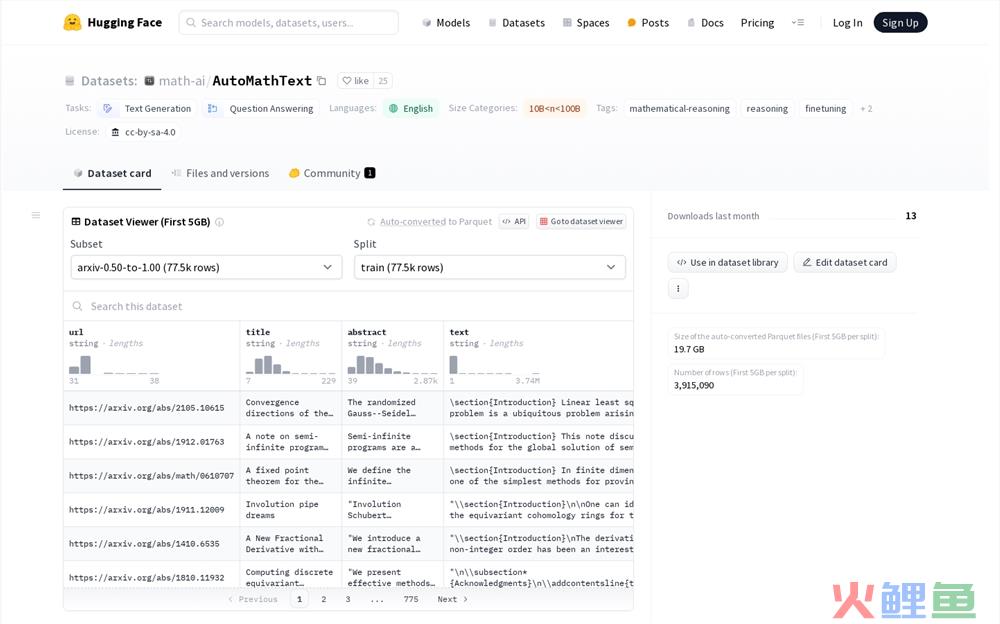Select the English language tag

(x=411, y=108)
